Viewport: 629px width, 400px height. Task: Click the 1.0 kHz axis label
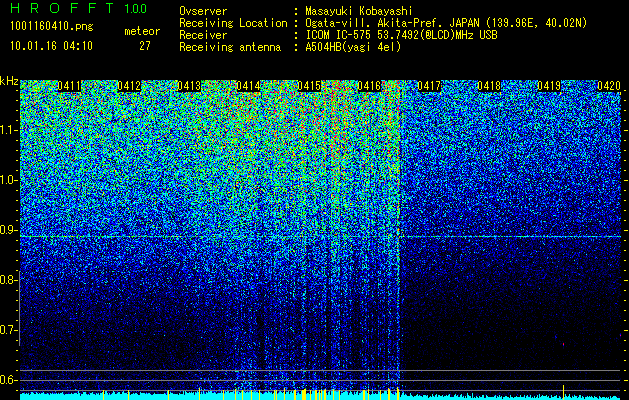tap(8, 180)
